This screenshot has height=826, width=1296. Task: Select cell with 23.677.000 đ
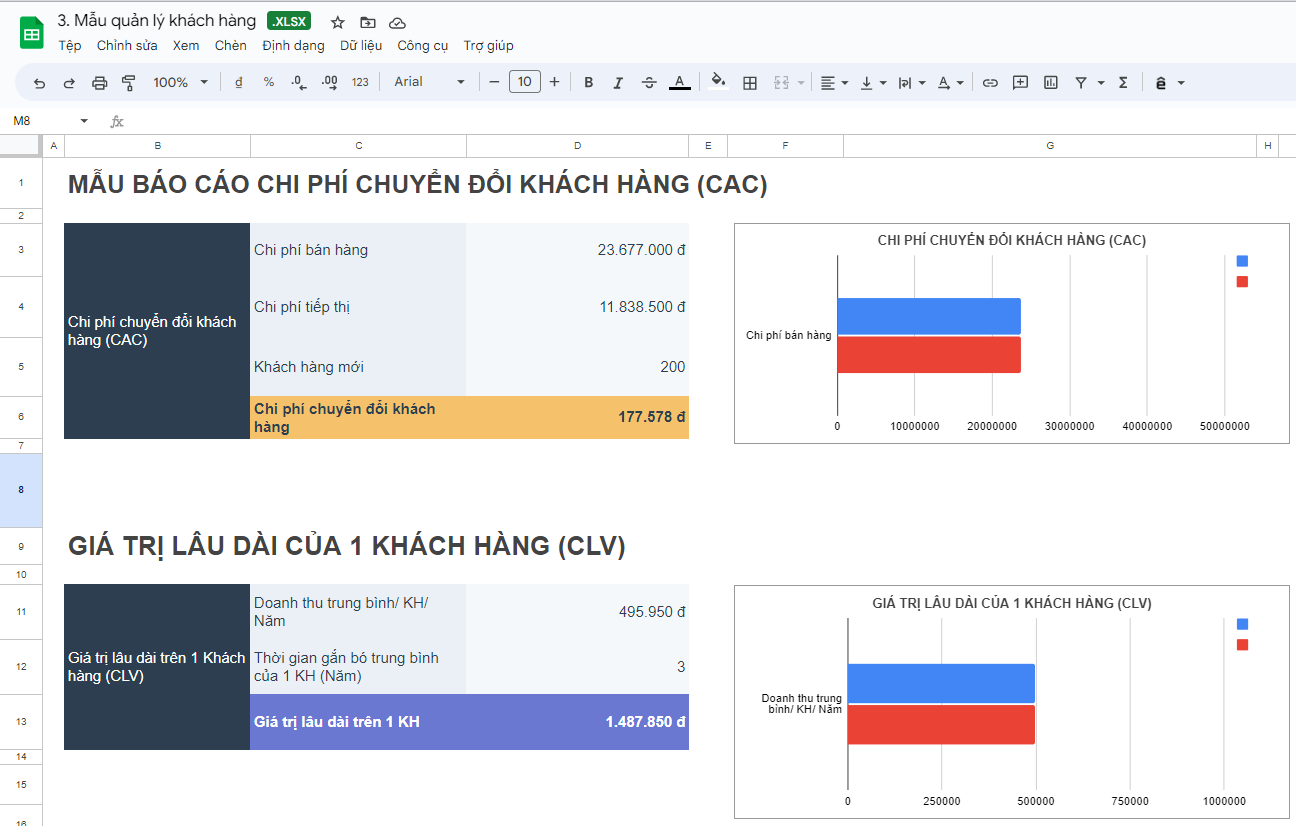tap(577, 250)
